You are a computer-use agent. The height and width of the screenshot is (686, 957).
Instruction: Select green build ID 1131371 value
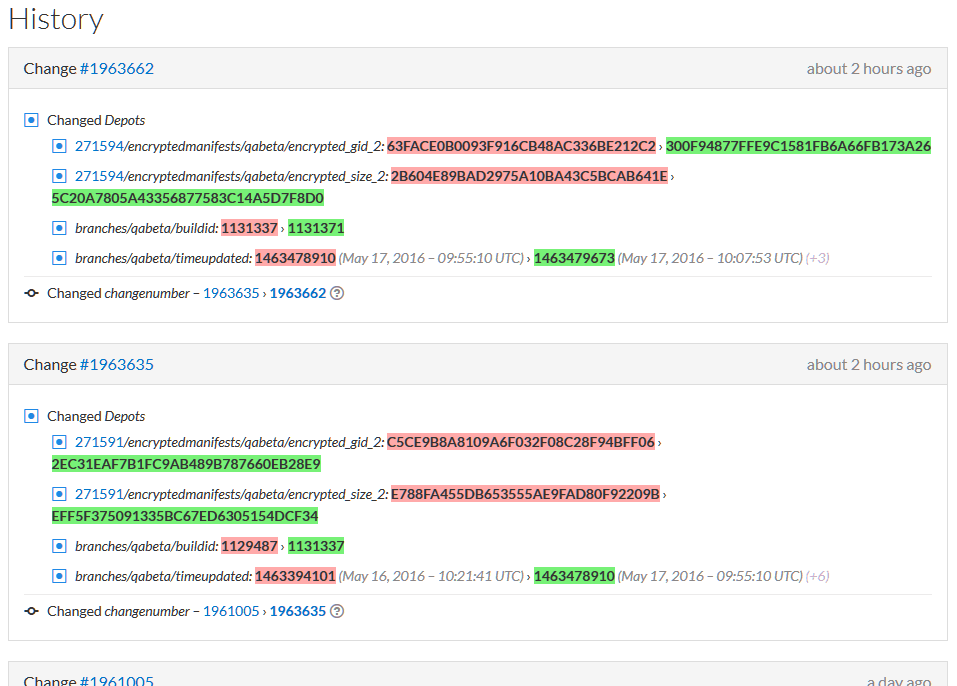coord(316,228)
